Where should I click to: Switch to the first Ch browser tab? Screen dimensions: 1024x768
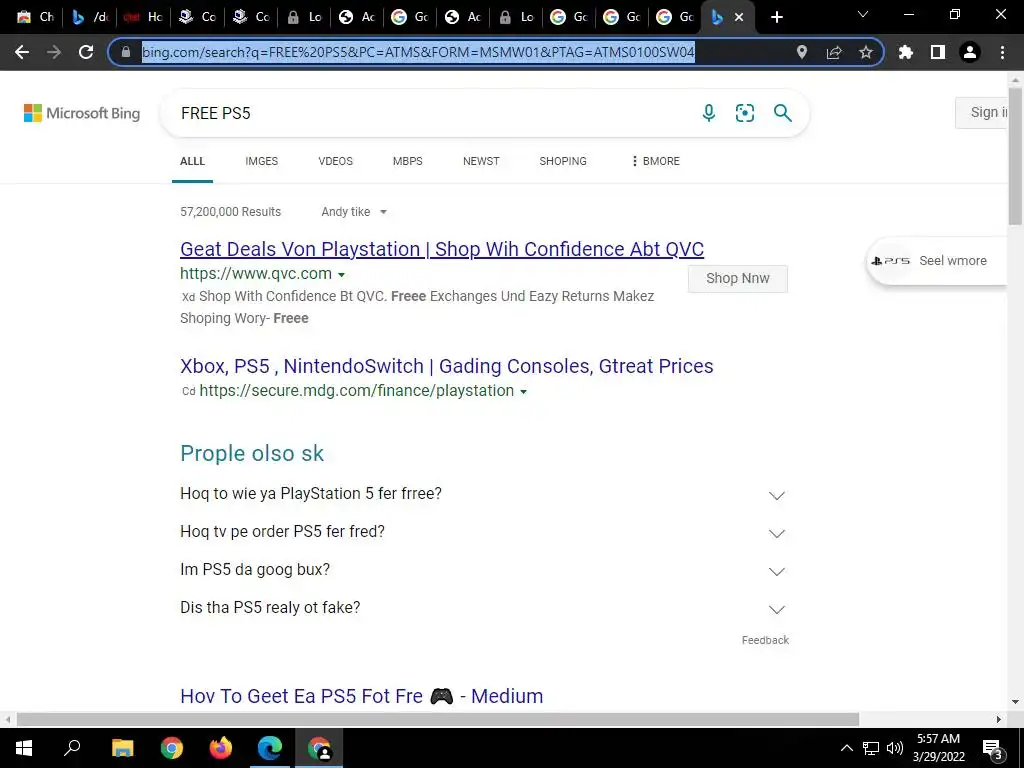35,17
